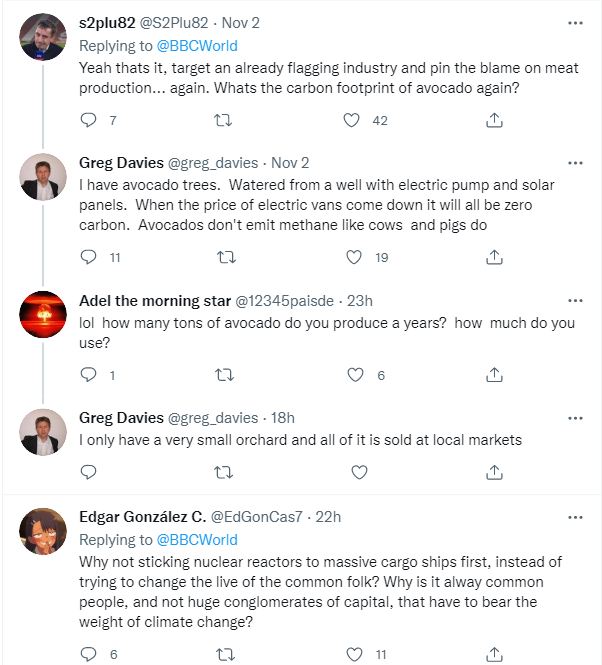
Task: Retweet Adel the morning star's tweet
Action: pyautogui.click(x=224, y=375)
